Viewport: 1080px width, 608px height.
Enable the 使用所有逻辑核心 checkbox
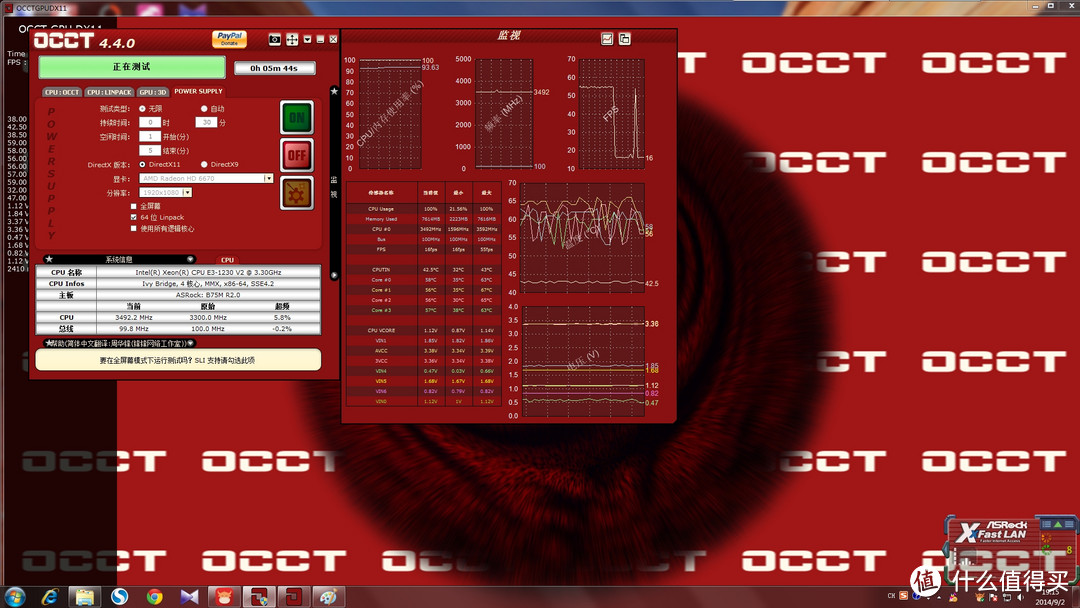click(x=134, y=229)
